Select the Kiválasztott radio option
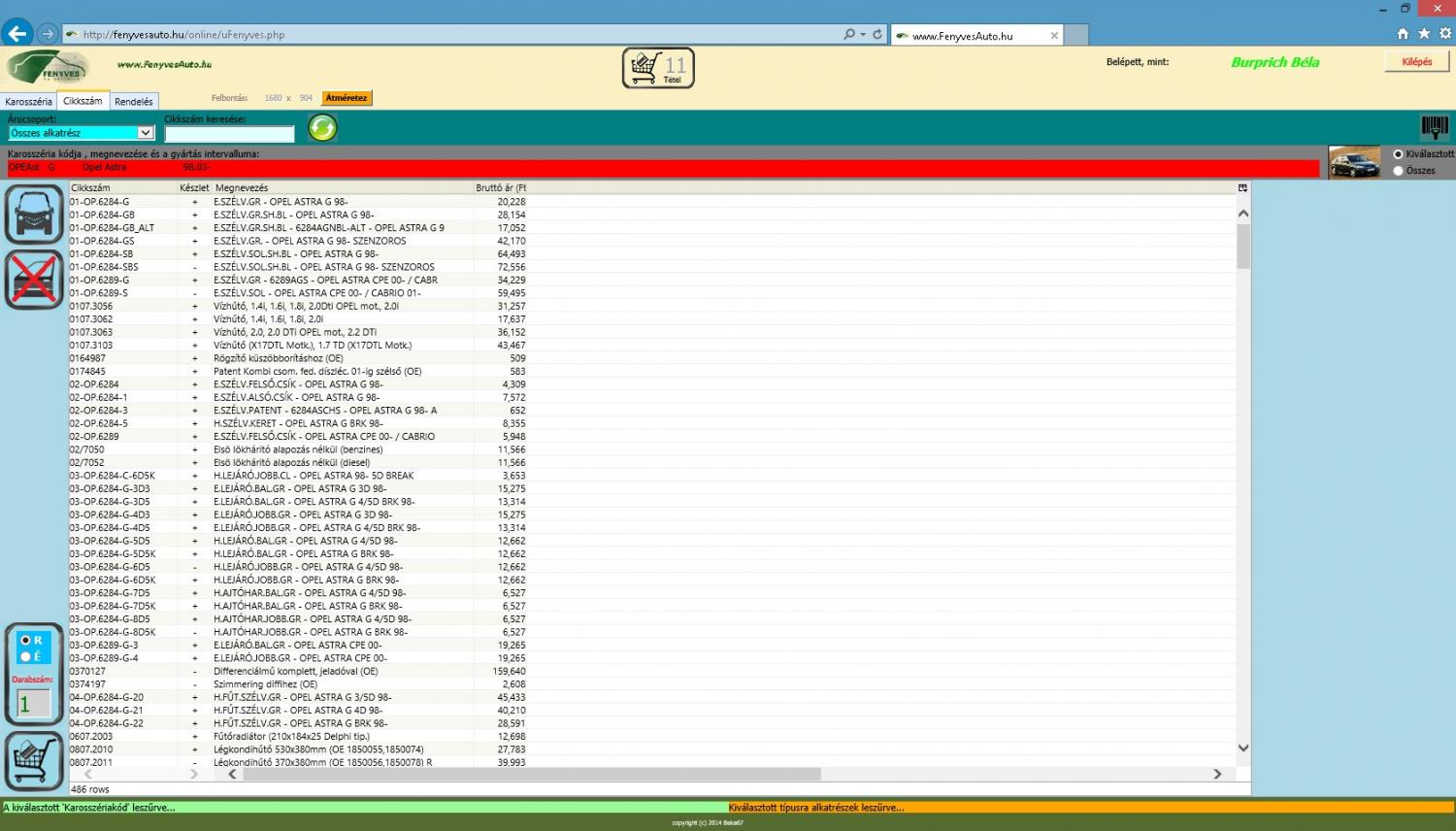 (1399, 154)
